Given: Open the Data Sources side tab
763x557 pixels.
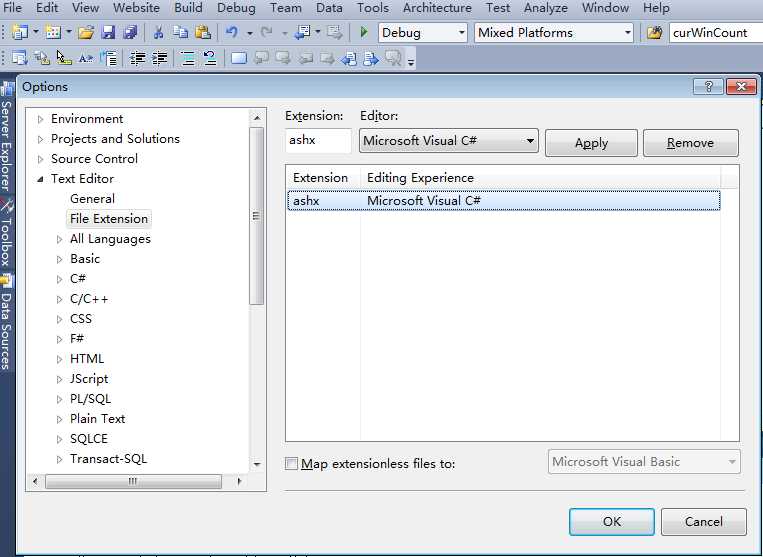Looking at the screenshot, I should click(6, 322).
